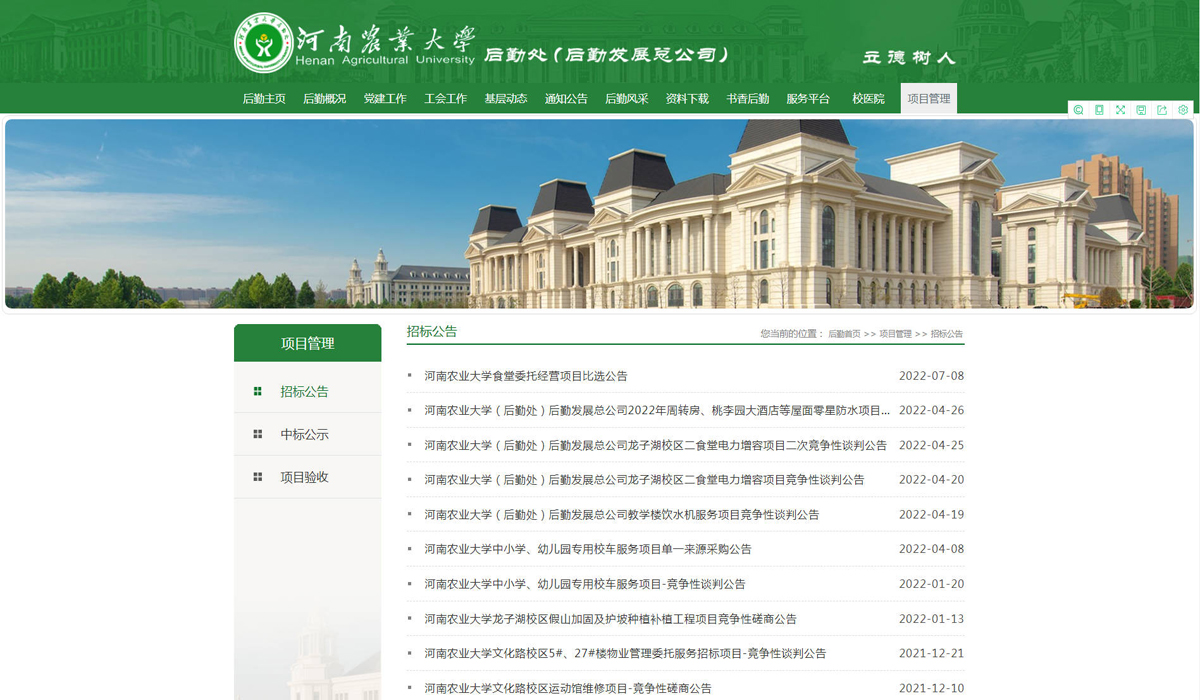
Task: Open the 运动馆维修项目 竞争性磋商公告 link
Action: [568, 688]
